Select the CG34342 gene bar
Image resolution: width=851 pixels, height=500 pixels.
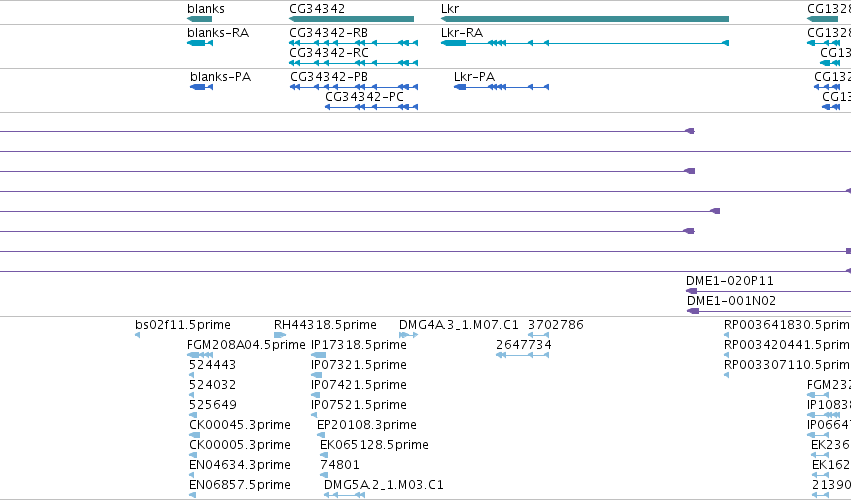pos(351,19)
